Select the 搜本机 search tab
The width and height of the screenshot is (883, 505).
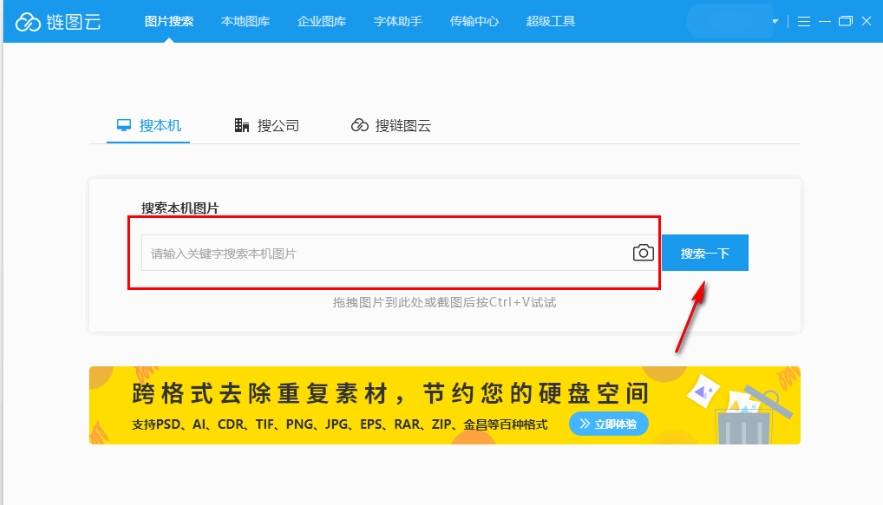(149, 126)
